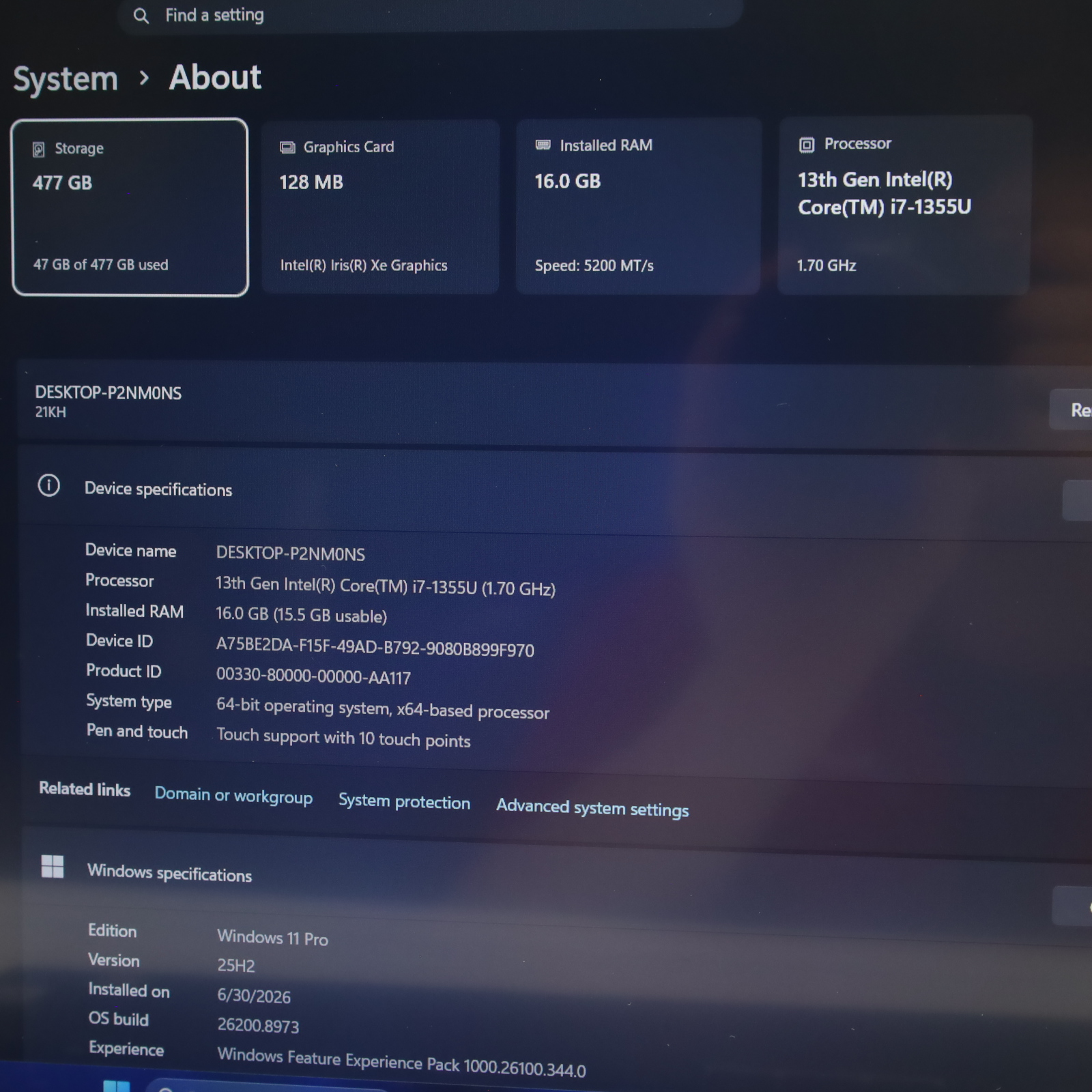Click the 21KH model text

[51, 412]
